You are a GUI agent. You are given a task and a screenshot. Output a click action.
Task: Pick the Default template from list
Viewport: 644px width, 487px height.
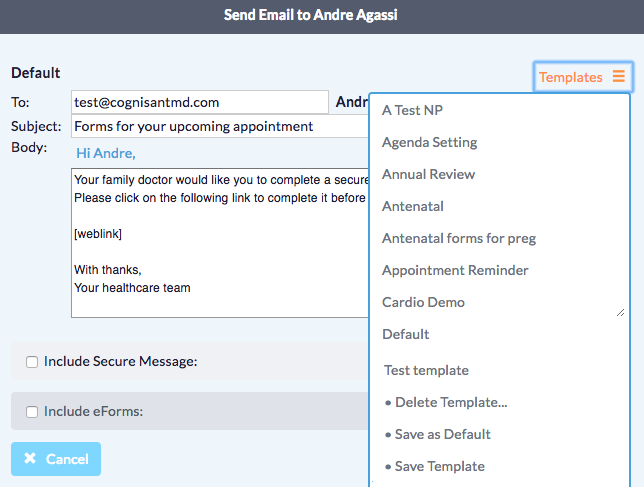[405, 334]
